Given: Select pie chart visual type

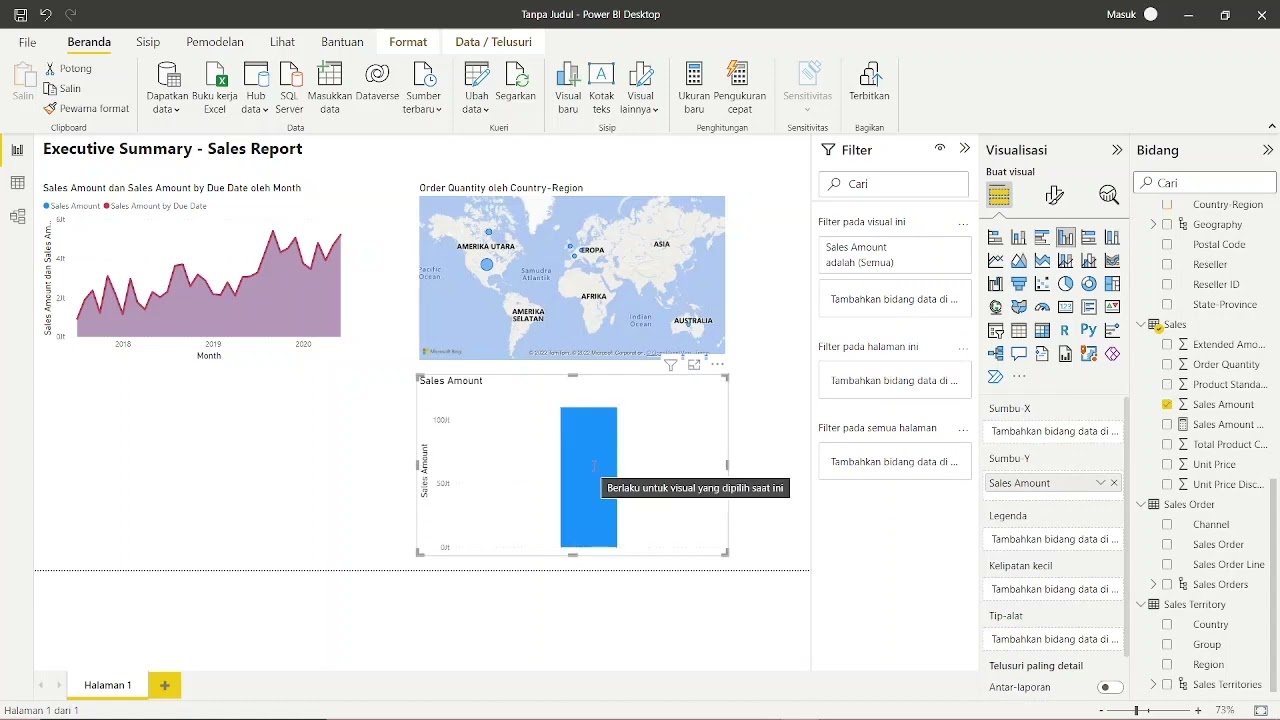Looking at the screenshot, I should tap(1065, 284).
